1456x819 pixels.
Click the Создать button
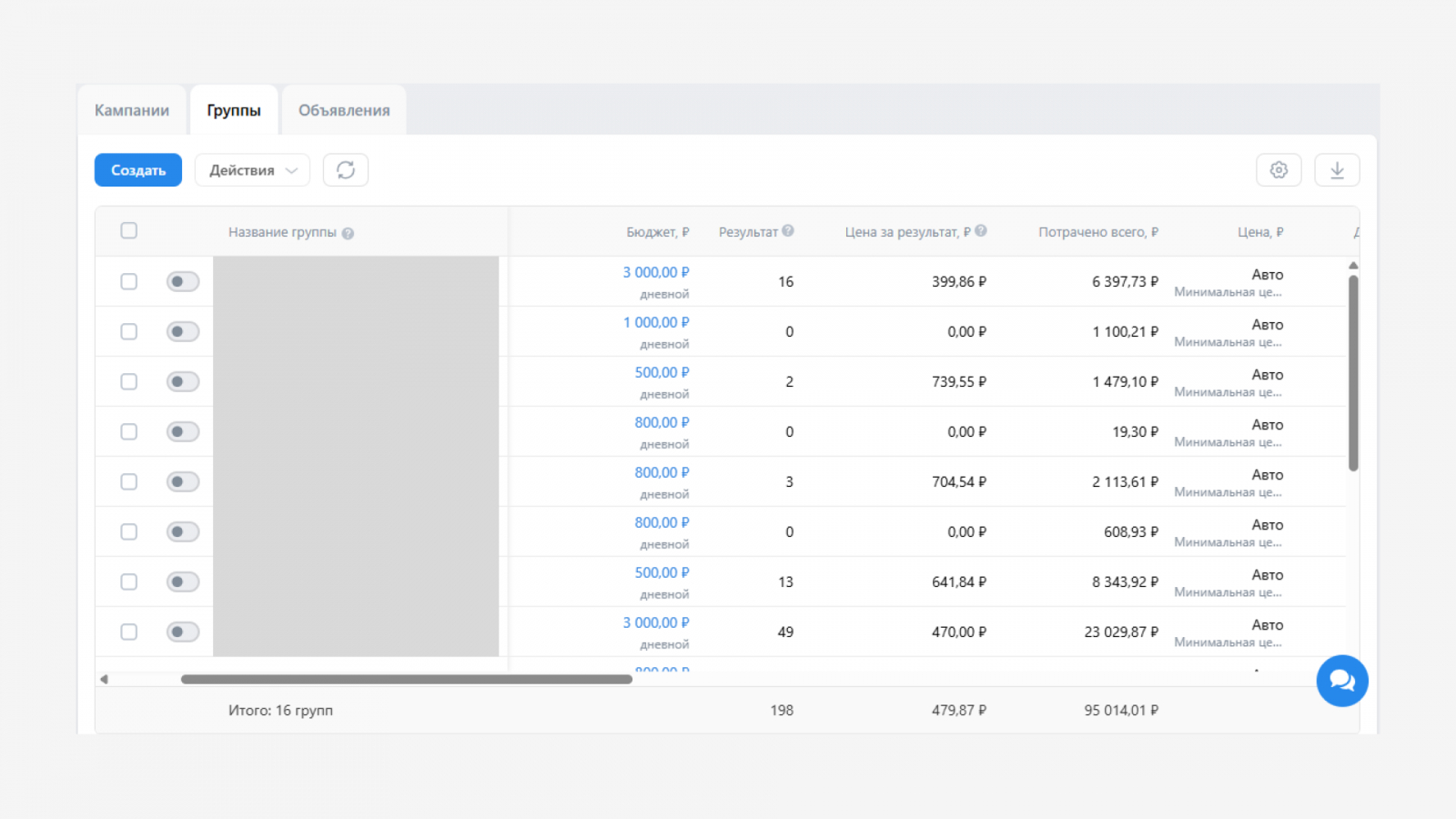(138, 170)
